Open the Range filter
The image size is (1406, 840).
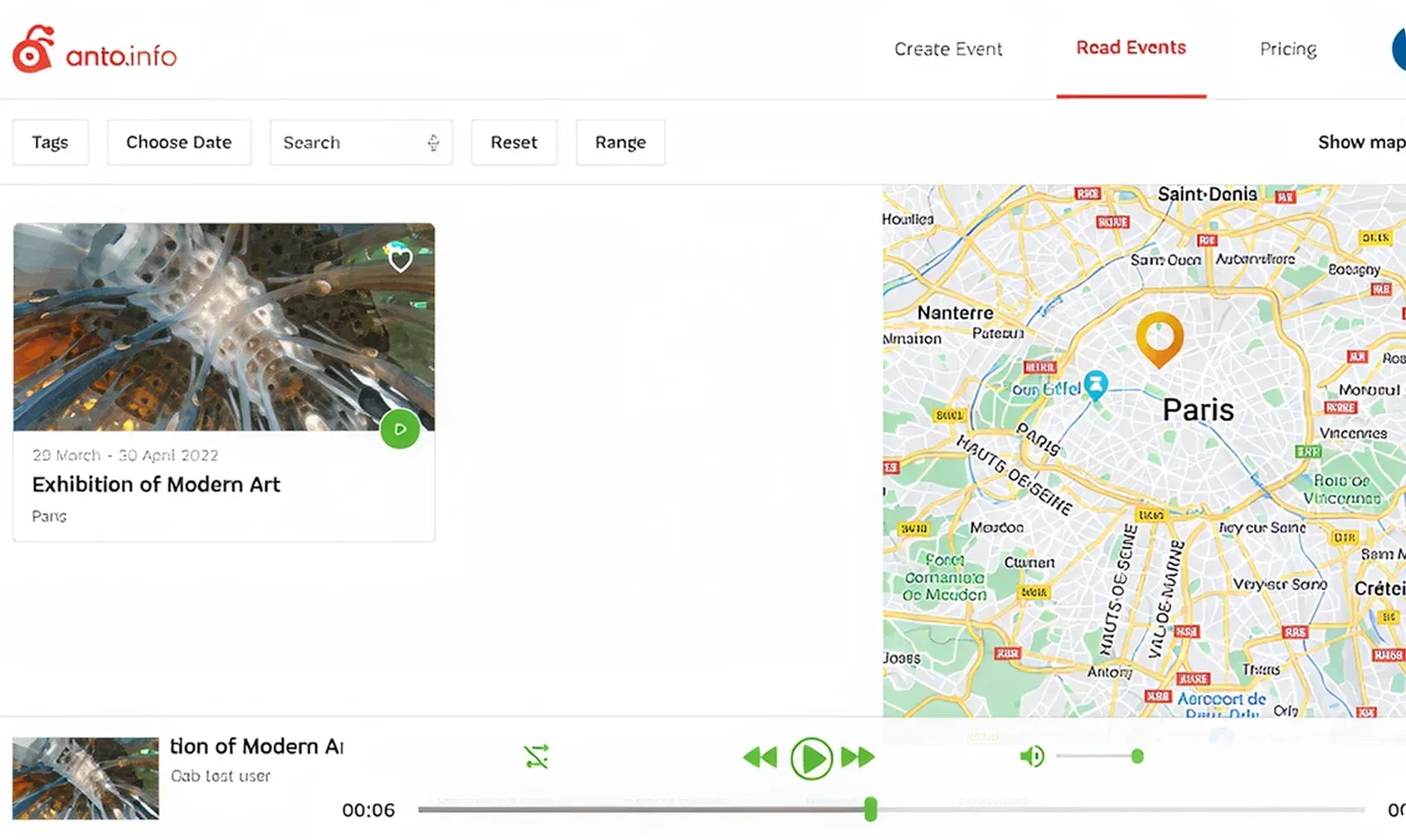(620, 143)
